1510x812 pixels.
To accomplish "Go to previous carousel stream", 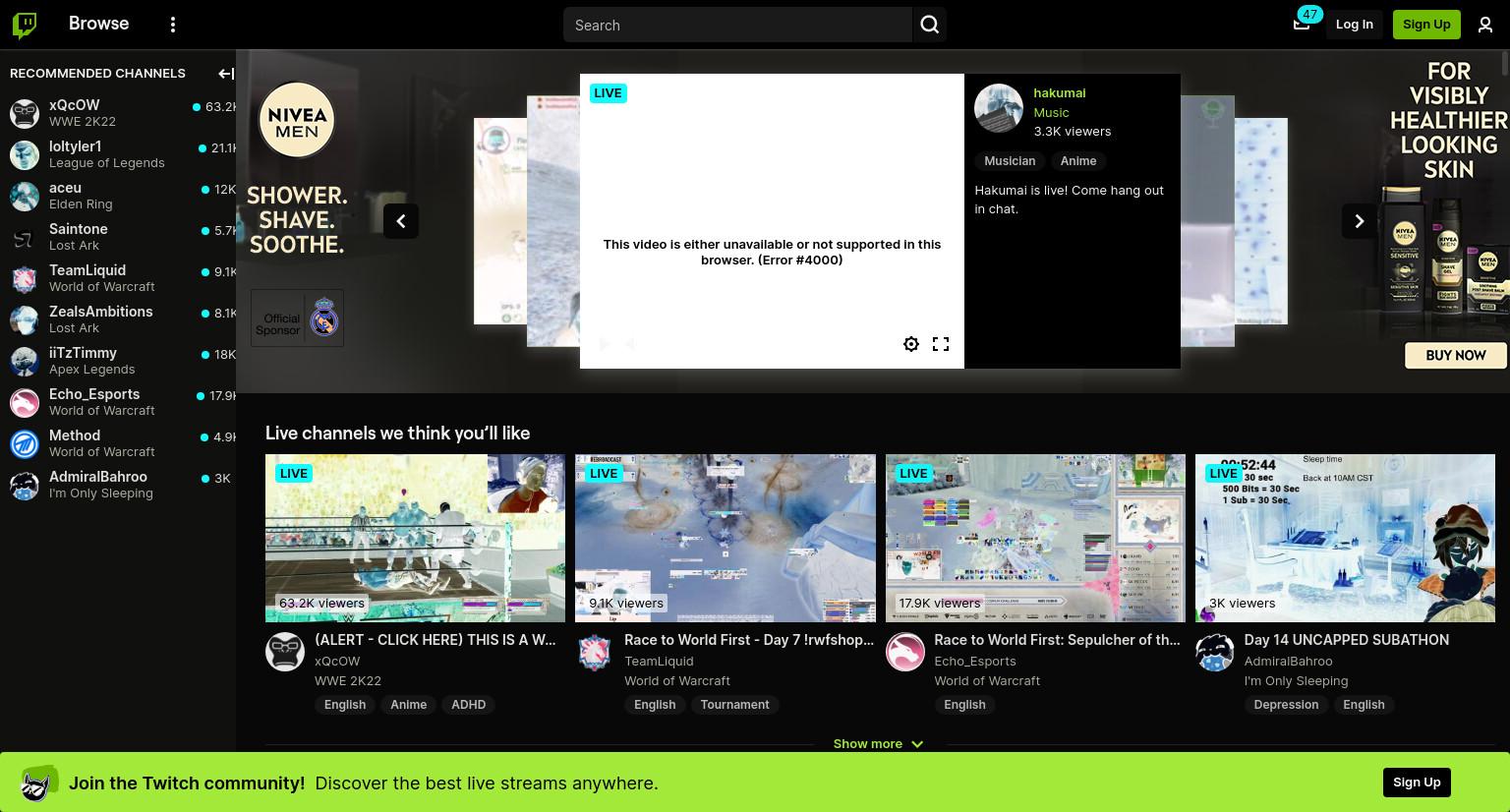I will tap(401, 221).
